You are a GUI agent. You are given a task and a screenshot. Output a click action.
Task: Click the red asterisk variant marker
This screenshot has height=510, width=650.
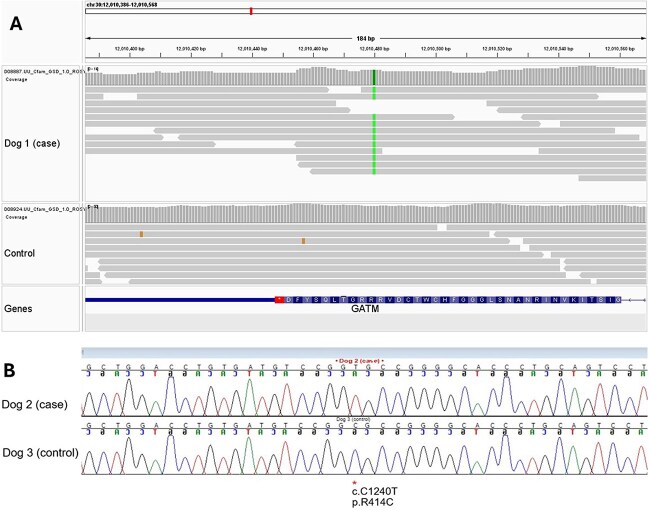coord(354,483)
